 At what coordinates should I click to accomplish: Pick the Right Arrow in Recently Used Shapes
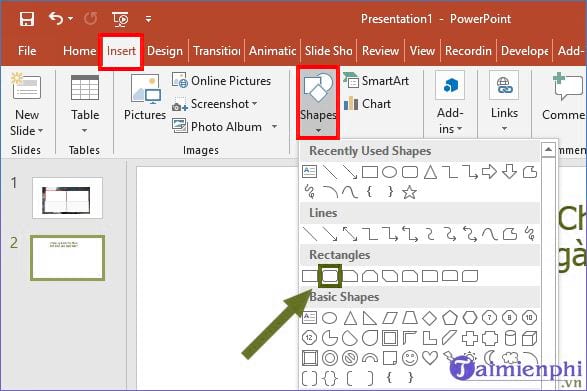pyautogui.click(x=489, y=172)
